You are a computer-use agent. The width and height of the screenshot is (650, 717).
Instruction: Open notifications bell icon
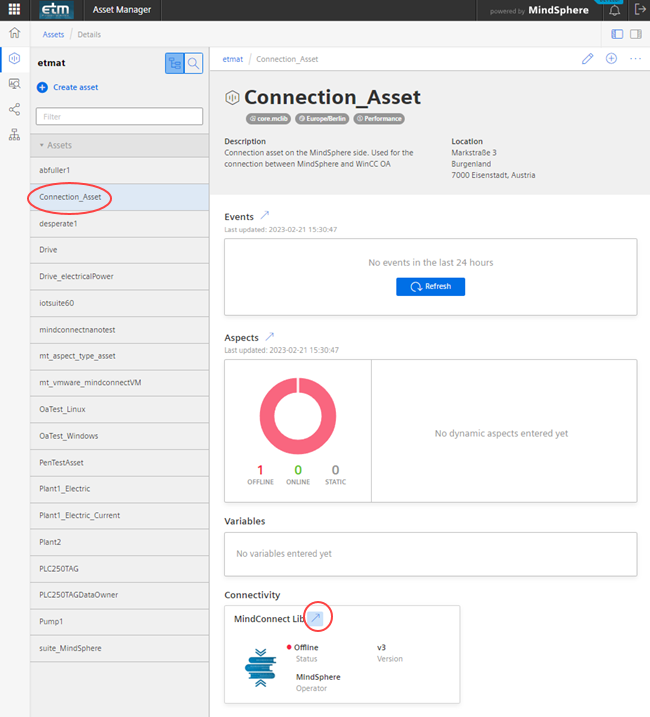point(615,10)
